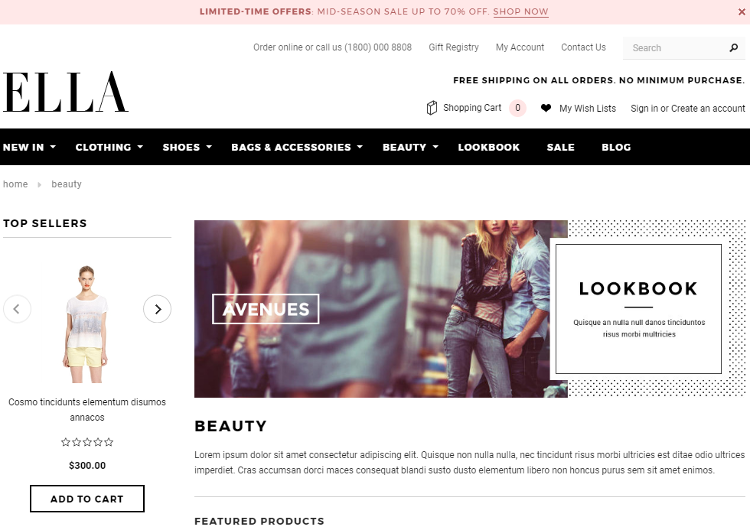
Task: Open the Lookbook menu item
Action: pyautogui.click(x=488, y=147)
